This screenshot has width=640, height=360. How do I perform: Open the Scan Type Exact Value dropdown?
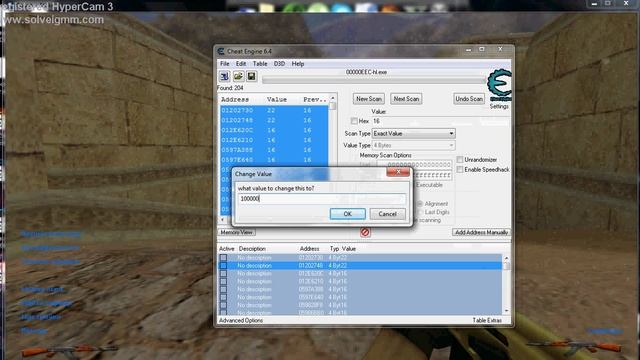pyautogui.click(x=413, y=133)
